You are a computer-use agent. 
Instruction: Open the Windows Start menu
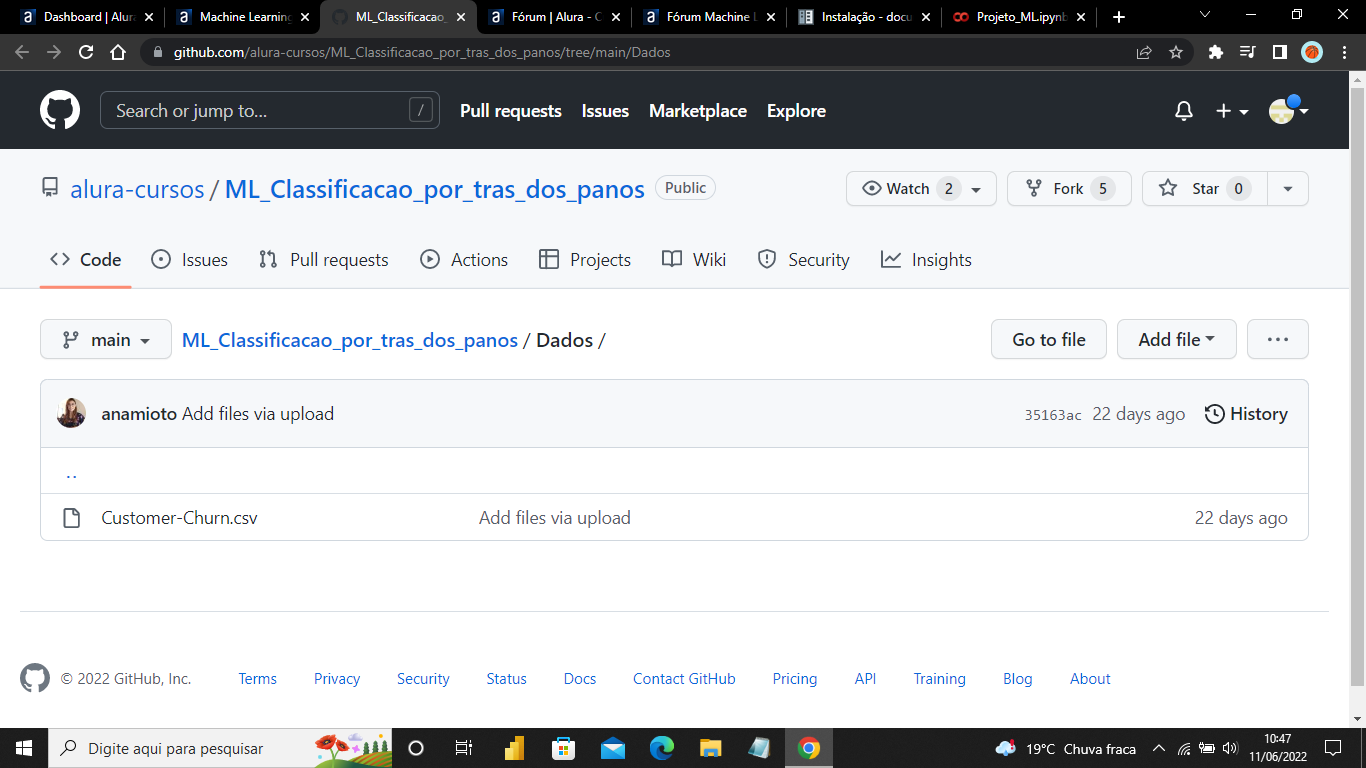[24, 748]
